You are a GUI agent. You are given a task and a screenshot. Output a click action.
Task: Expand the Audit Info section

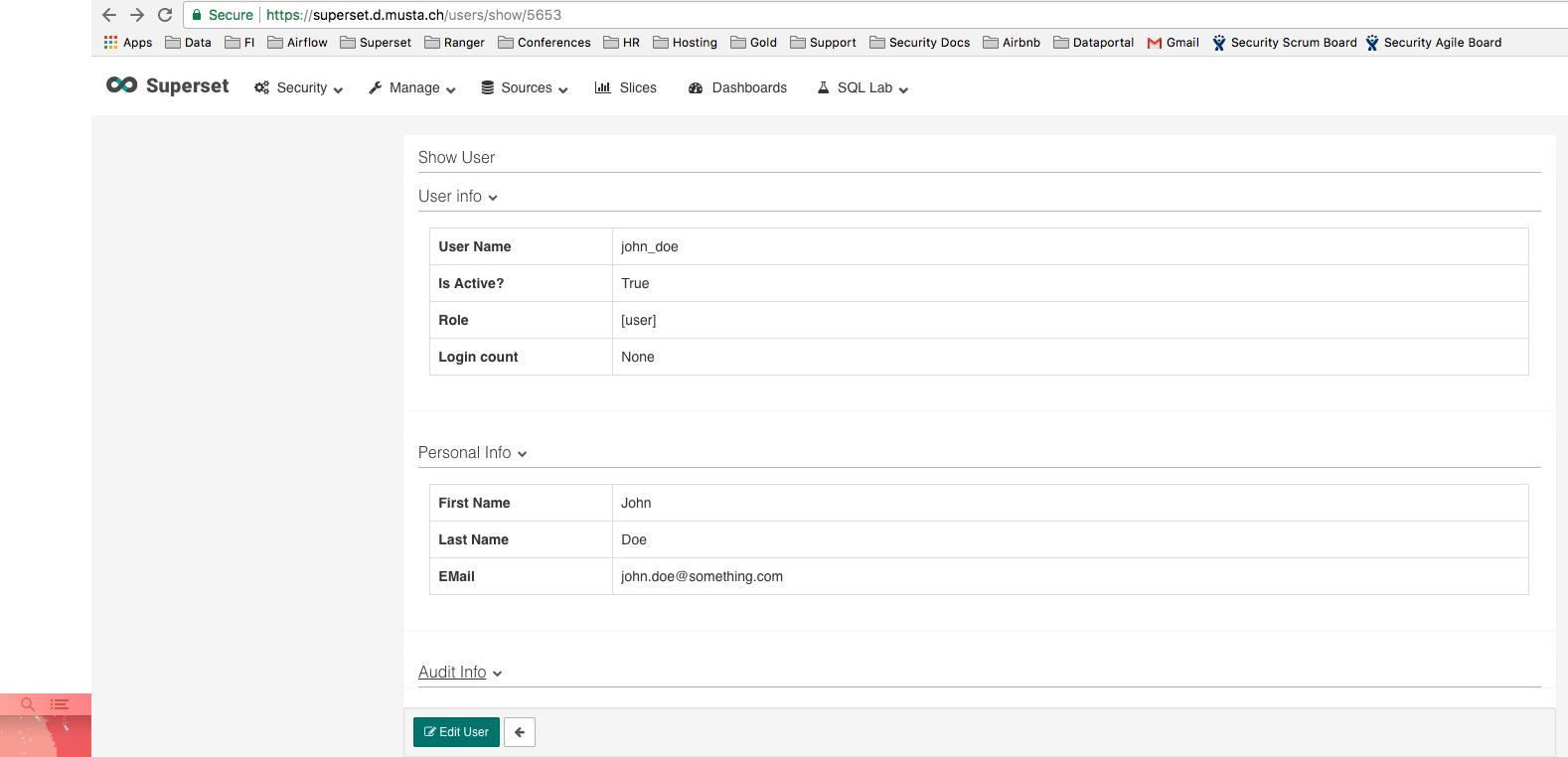(460, 673)
